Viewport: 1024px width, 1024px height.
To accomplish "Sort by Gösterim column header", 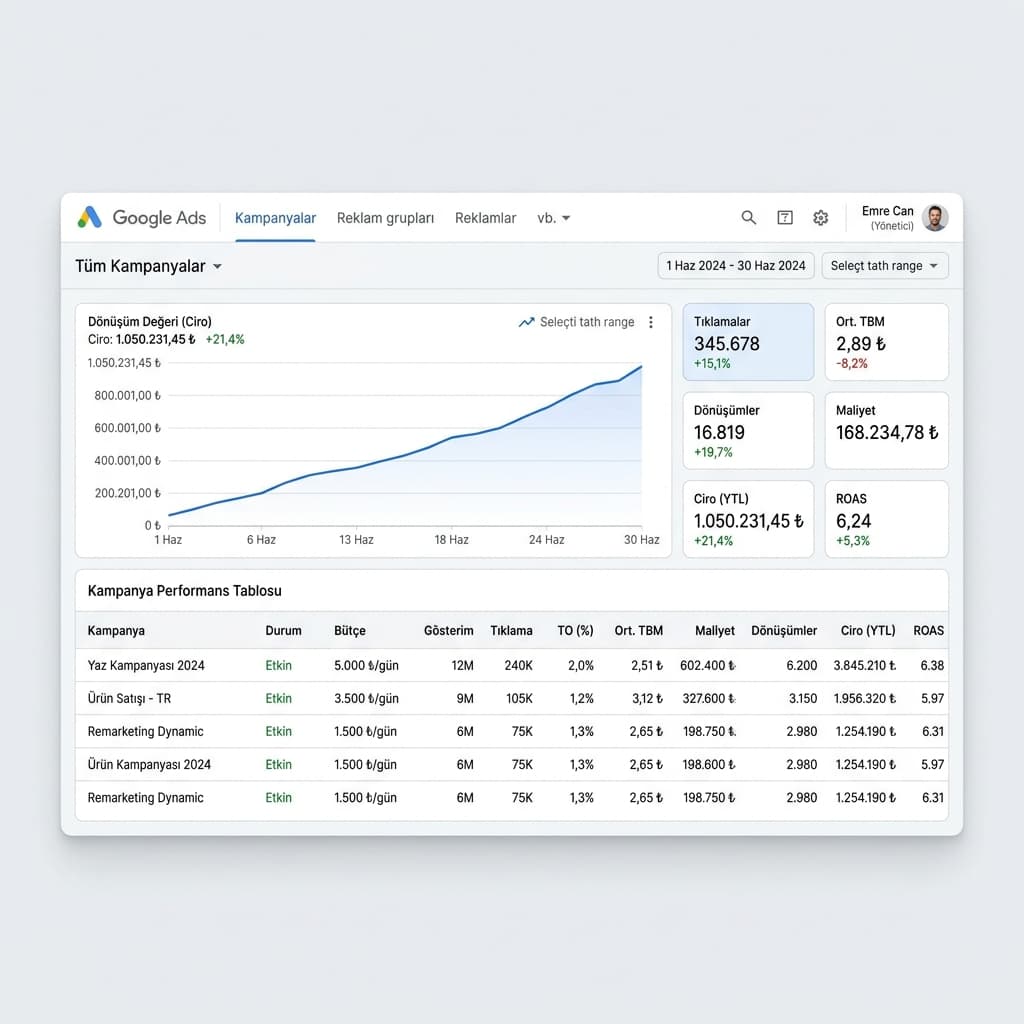I will point(449,631).
